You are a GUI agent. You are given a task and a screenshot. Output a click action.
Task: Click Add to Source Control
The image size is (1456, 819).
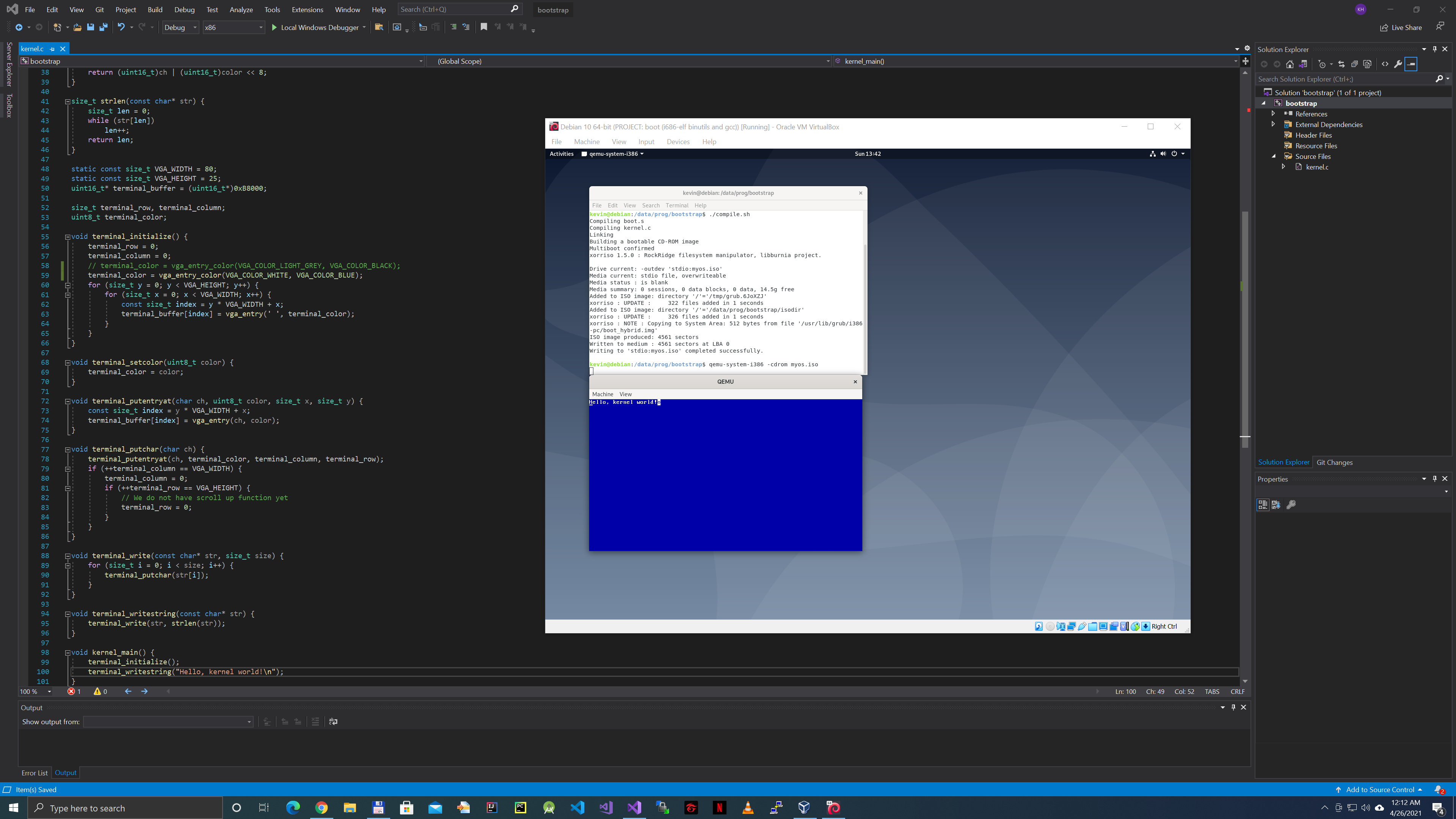(1380, 789)
